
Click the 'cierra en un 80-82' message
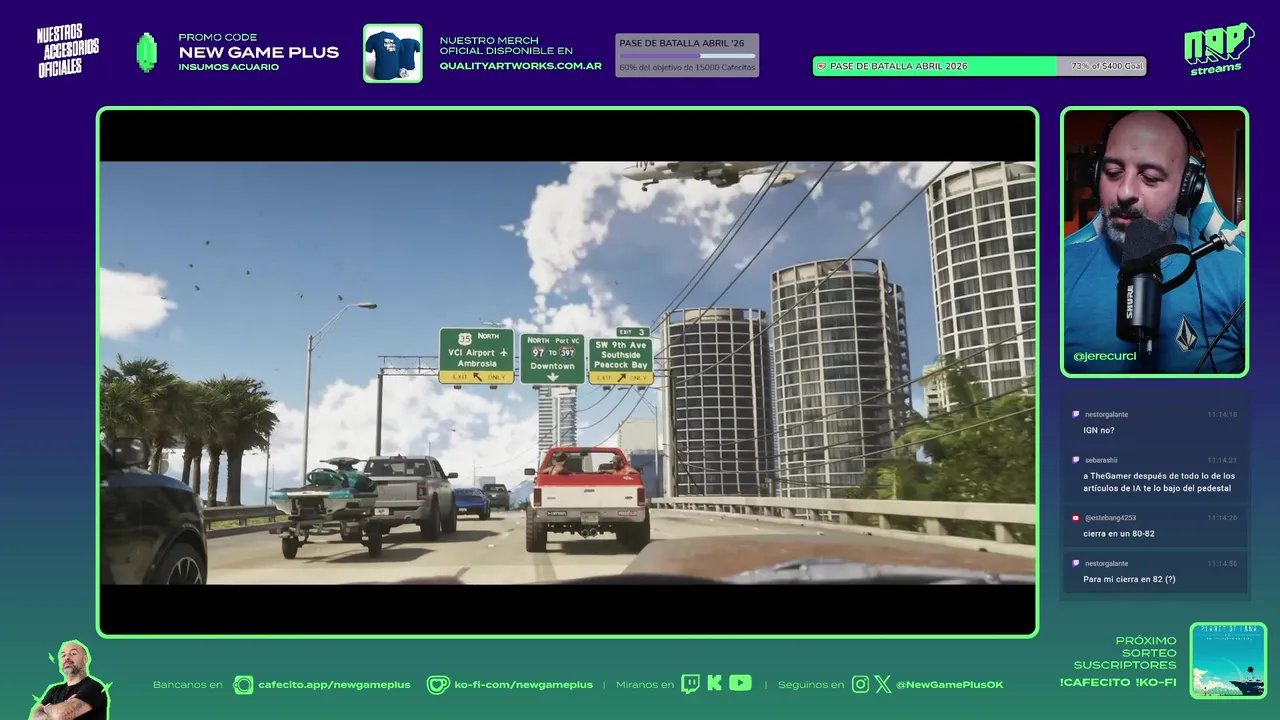[x=1118, y=533]
